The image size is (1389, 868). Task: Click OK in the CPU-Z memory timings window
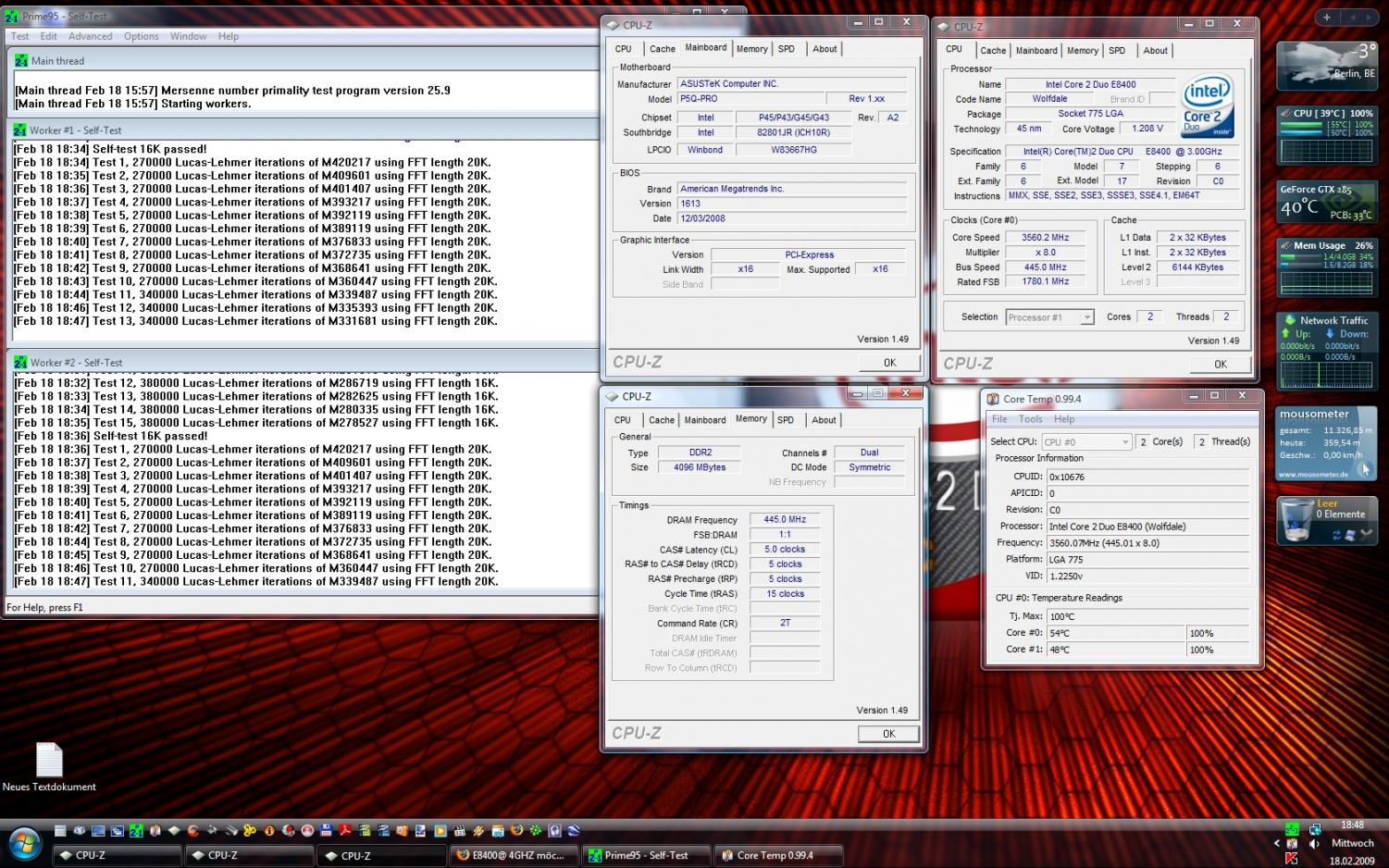pyautogui.click(x=888, y=734)
